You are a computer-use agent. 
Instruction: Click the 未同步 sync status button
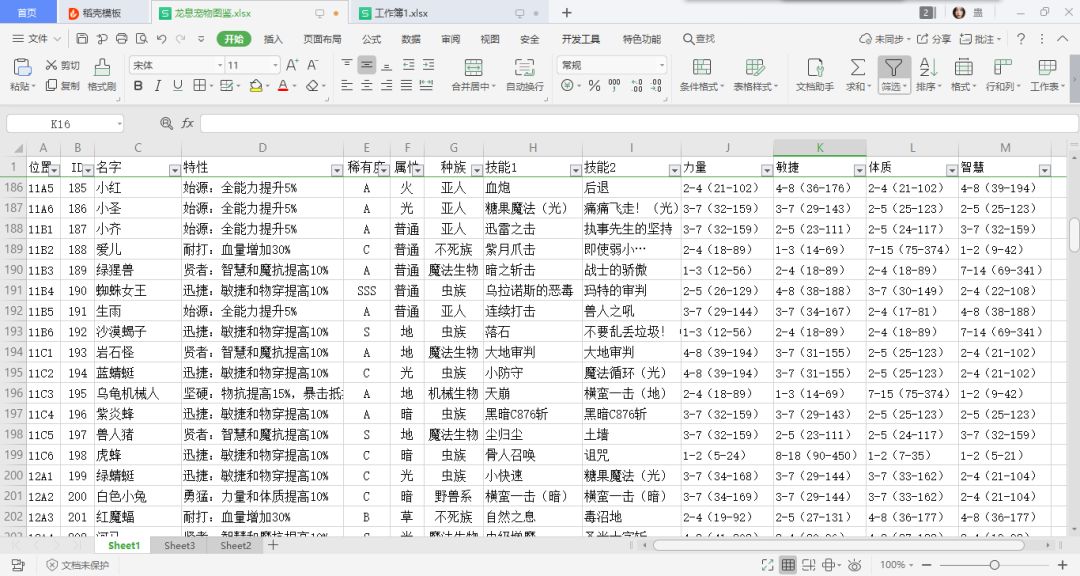coord(885,39)
